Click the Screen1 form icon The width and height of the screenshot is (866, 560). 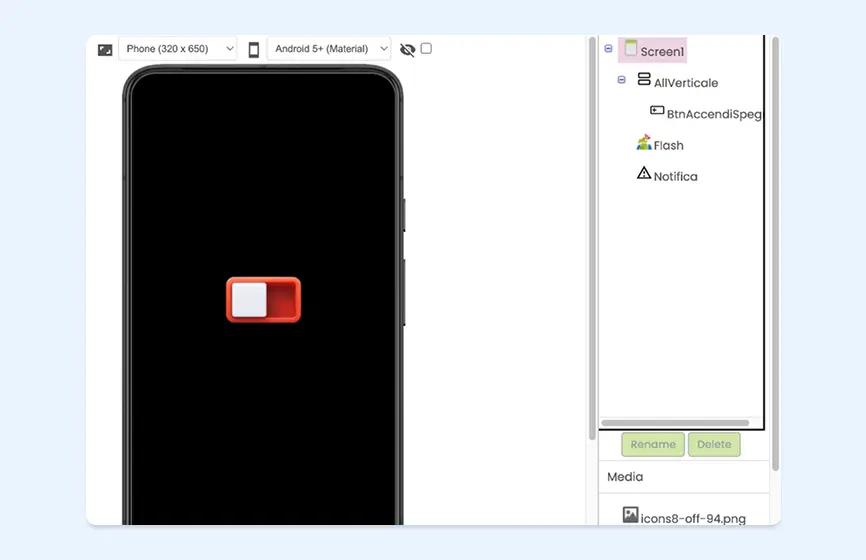tap(631, 48)
